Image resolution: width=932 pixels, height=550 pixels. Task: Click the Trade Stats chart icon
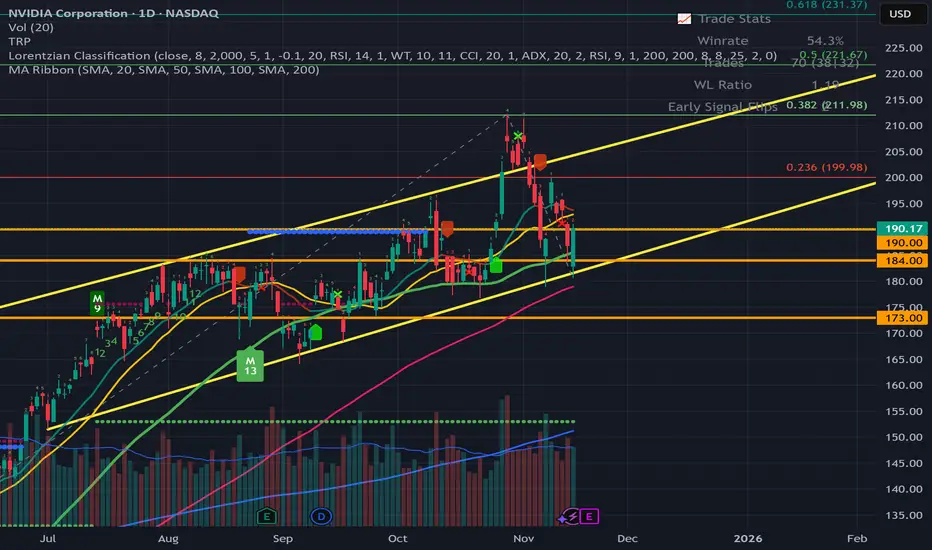point(685,19)
